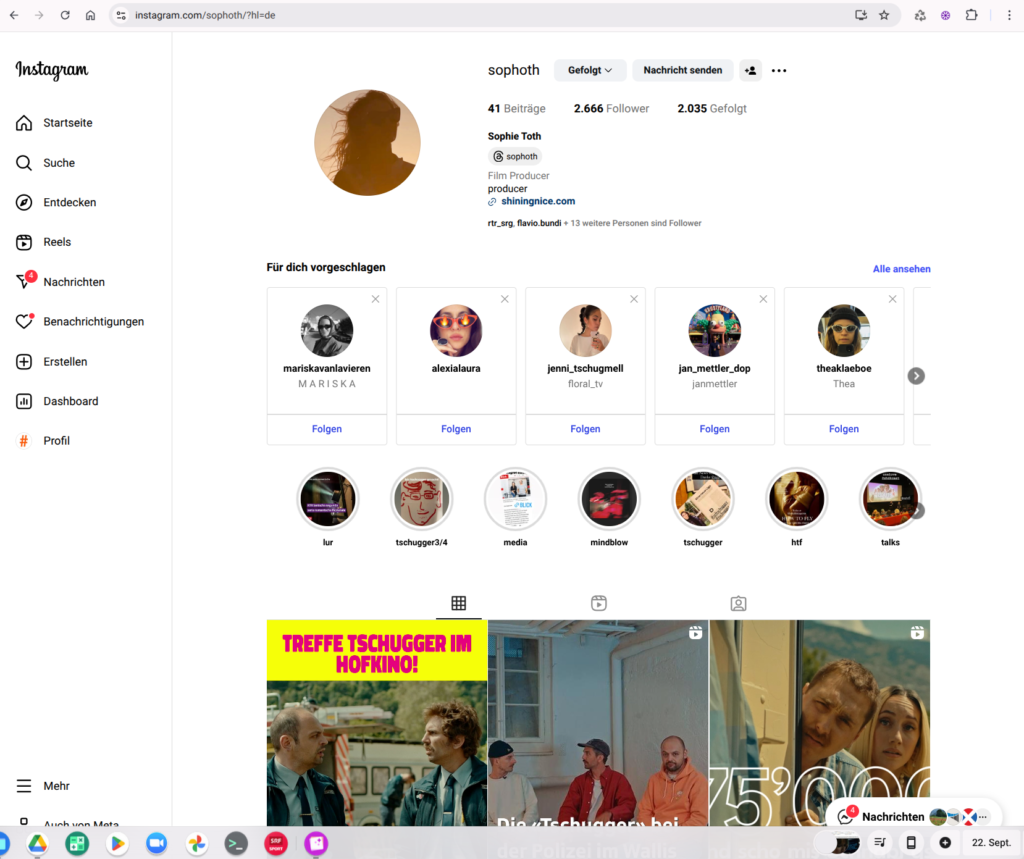The width and height of the screenshot is (1024, 859).
Task: Switch to the Reels tab on profile
Action: [598, 603]
